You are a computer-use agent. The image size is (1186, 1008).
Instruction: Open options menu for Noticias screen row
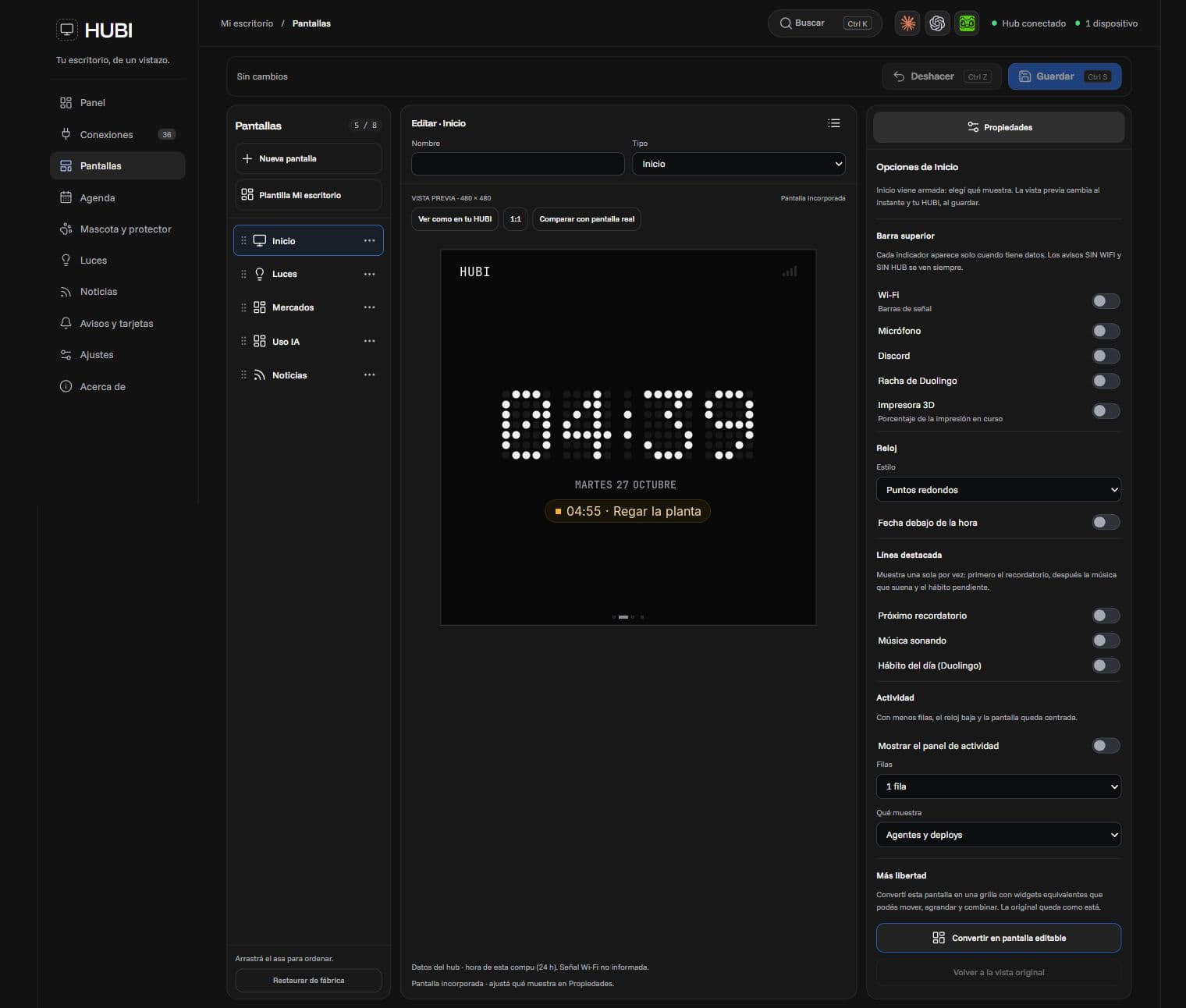point(369,375)
